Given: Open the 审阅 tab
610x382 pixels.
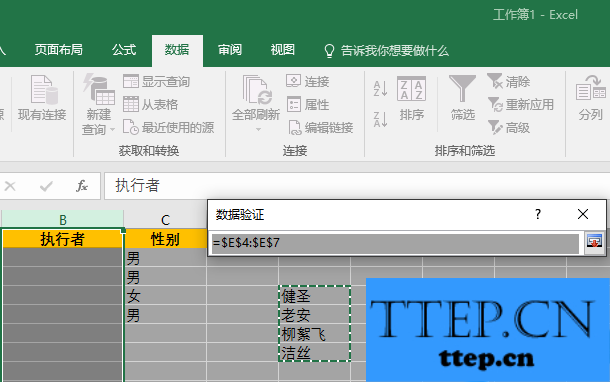Looking at the screenshot, I should coord(230,50).
